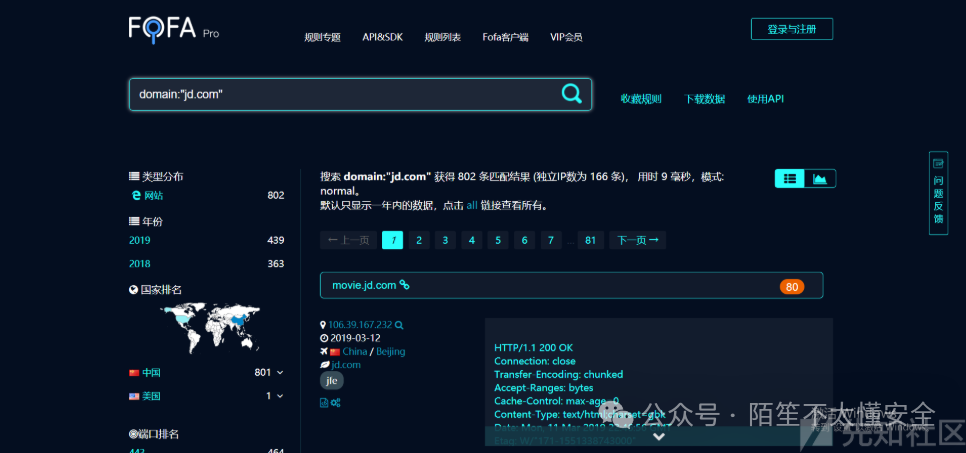Click the 国家排名 section heading
966x453 pixels.
[x=155, y=290]
